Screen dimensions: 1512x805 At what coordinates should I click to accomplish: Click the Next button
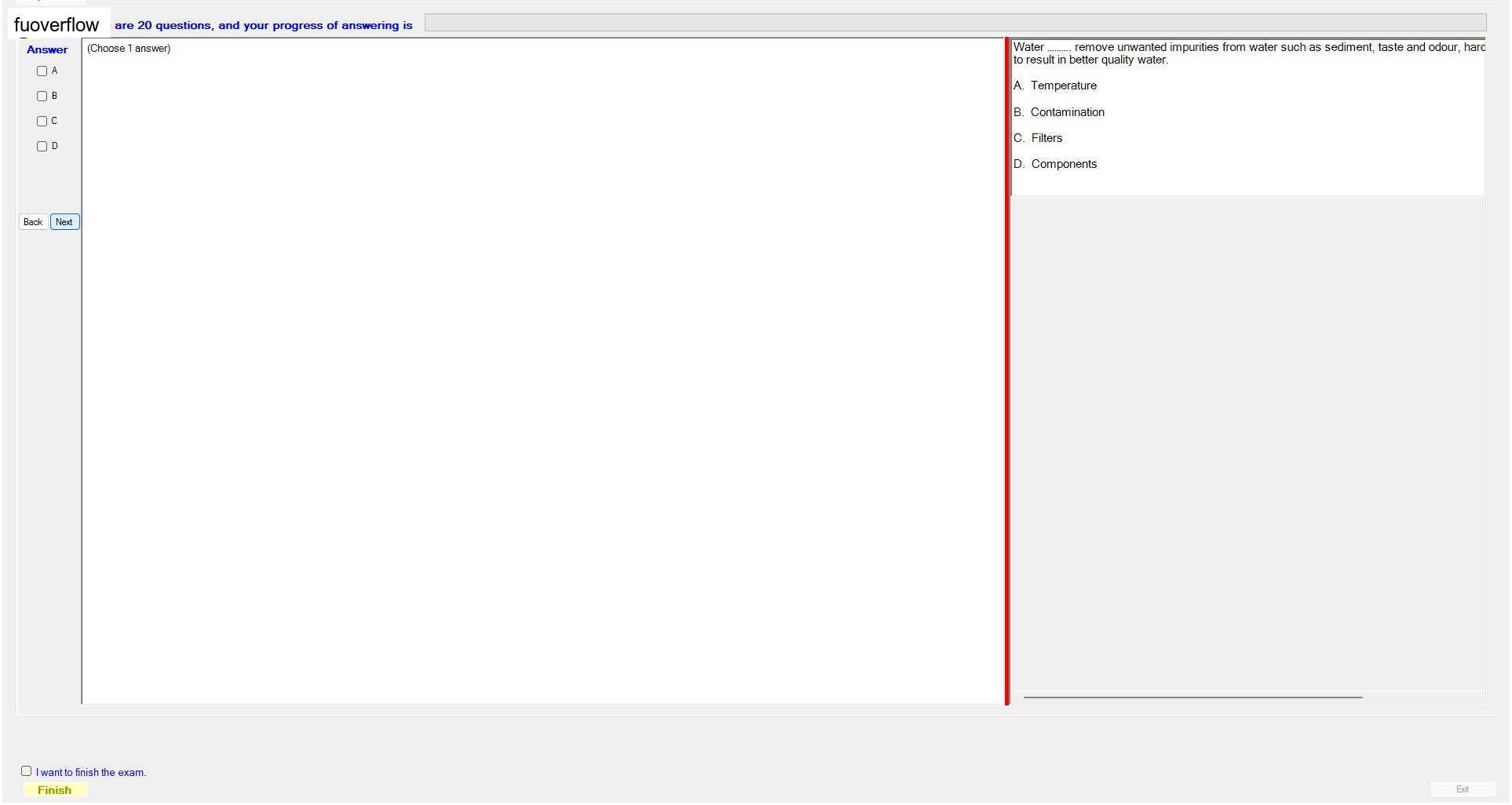pos(64,222)
